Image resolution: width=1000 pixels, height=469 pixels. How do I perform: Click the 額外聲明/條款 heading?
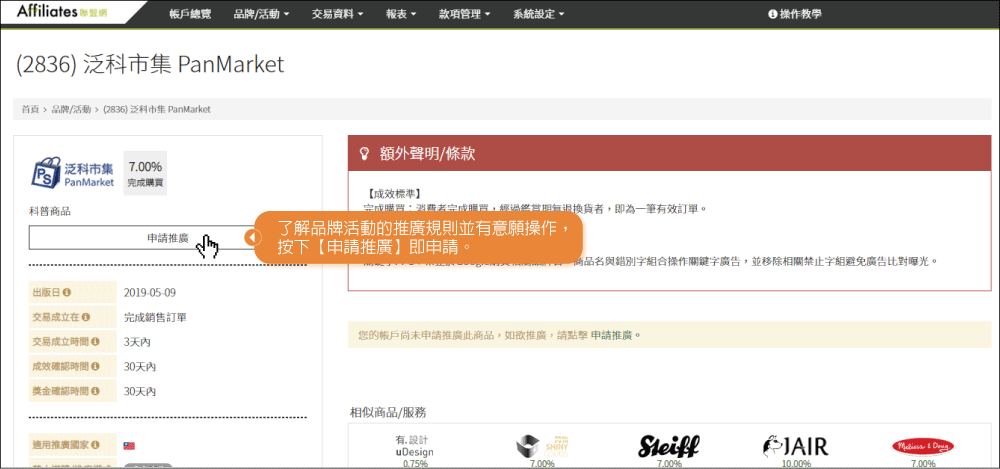tap(427, 153)
